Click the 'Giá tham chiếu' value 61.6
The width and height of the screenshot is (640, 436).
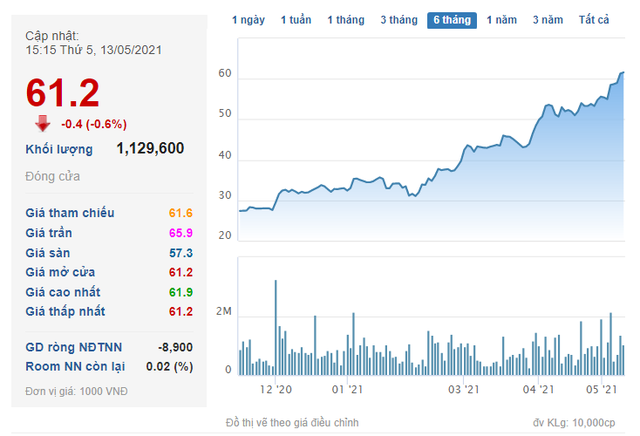(x=181, y=213)
